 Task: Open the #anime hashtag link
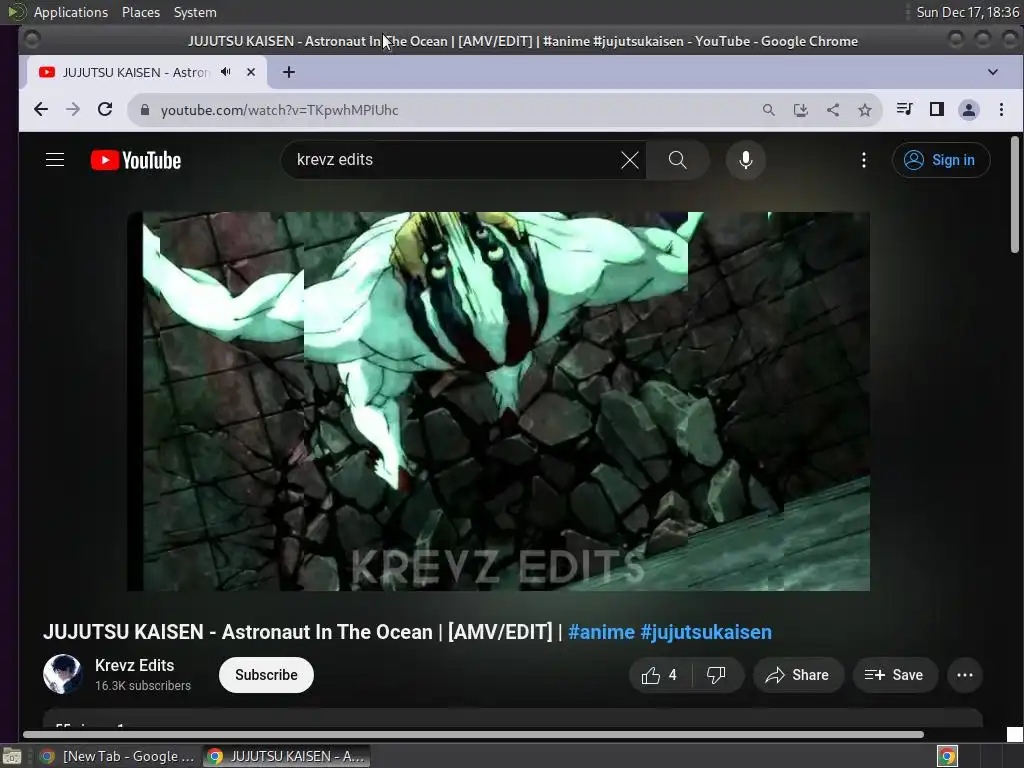coord(601,632)
